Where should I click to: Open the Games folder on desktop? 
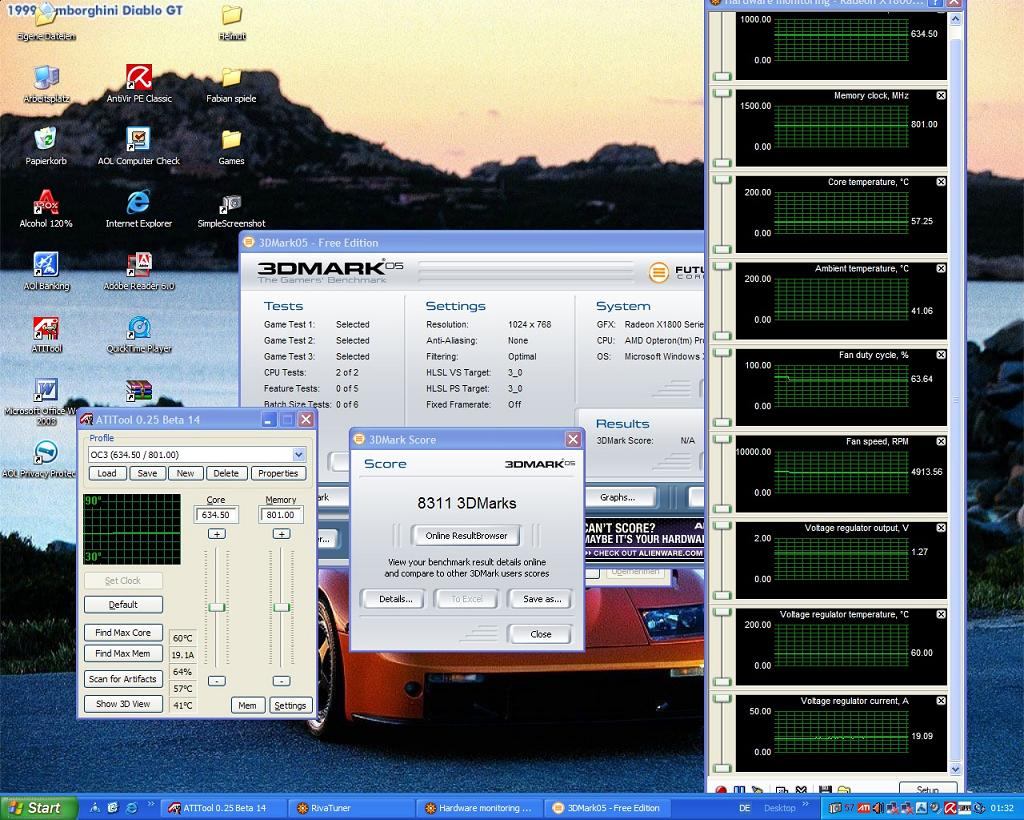tap(231, 146)
